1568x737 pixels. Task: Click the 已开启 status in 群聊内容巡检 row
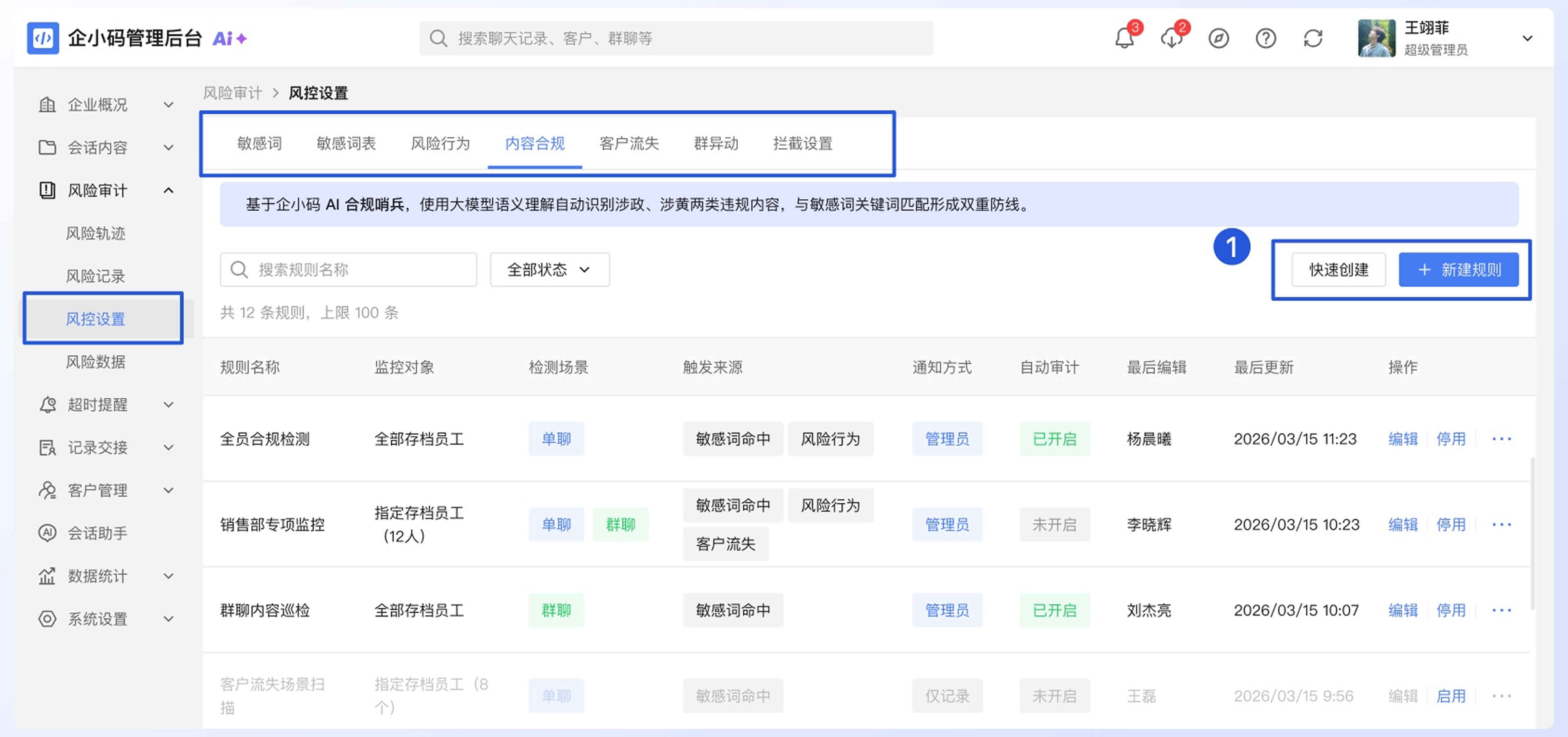click(x=1054, y=610)
